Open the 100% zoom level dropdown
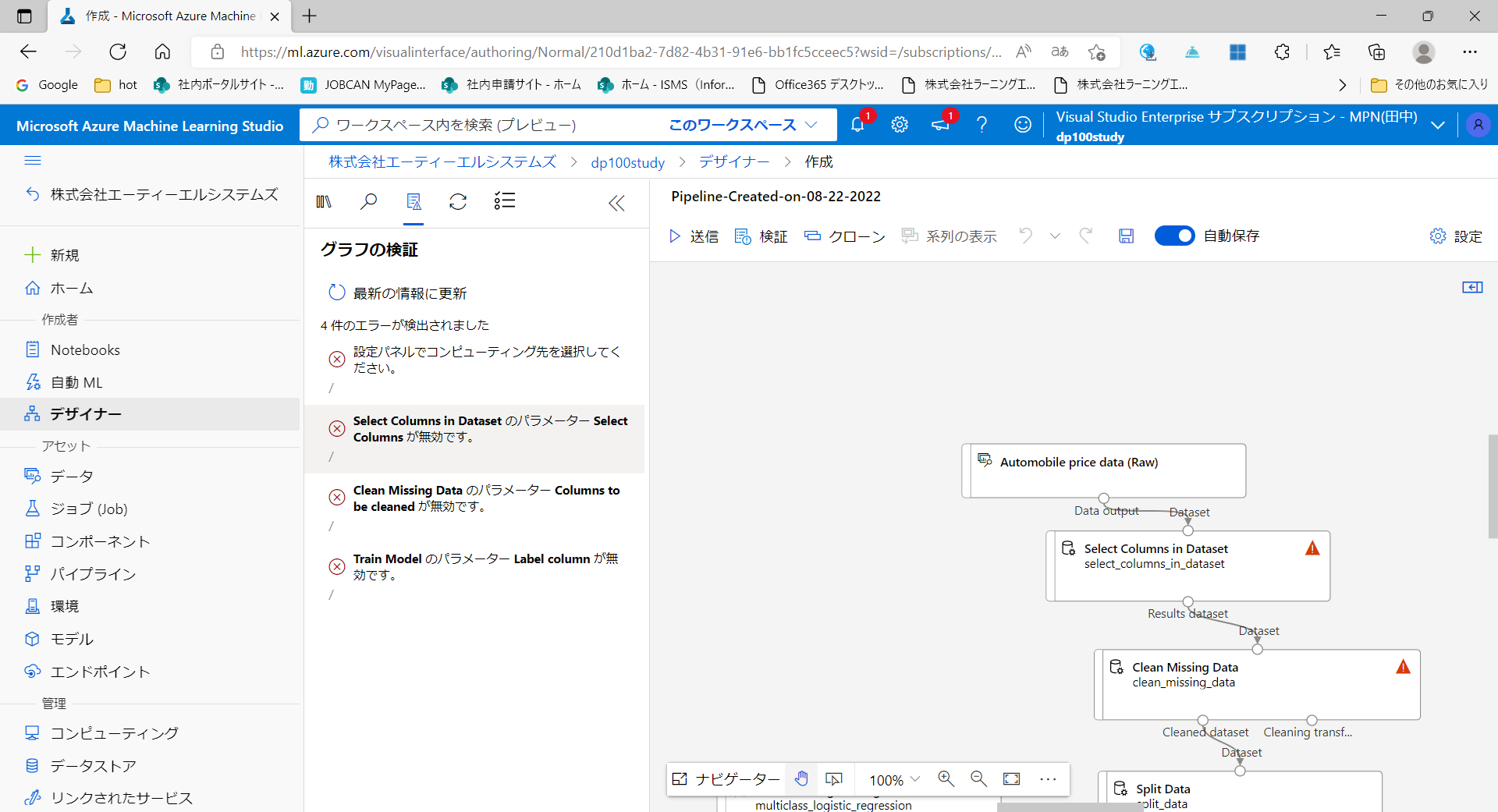This screenshot has width=1498, height=812. [x=895, y=780]
